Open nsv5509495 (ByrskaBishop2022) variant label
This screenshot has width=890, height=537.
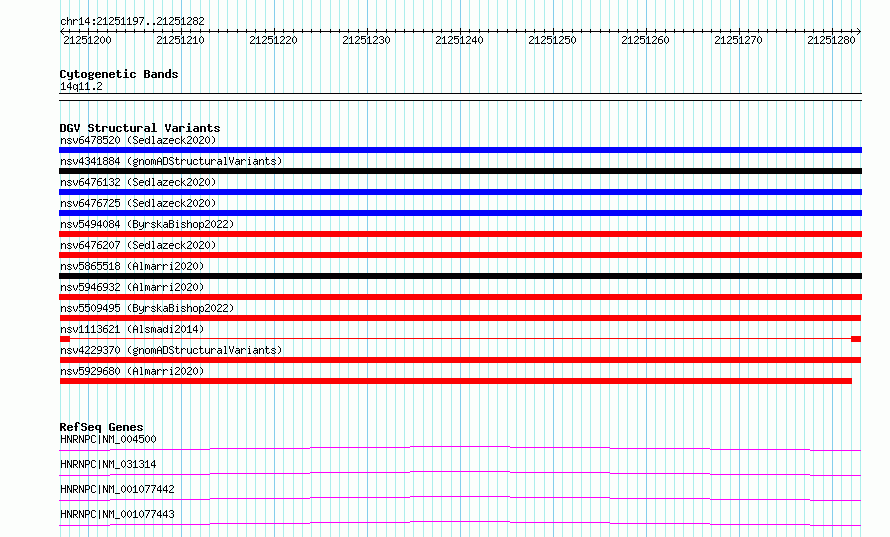[147, 308]
